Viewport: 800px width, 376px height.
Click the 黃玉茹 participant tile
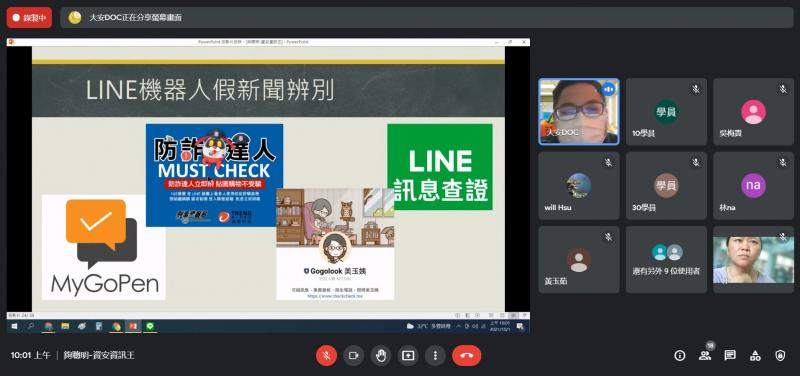(579, 260)
